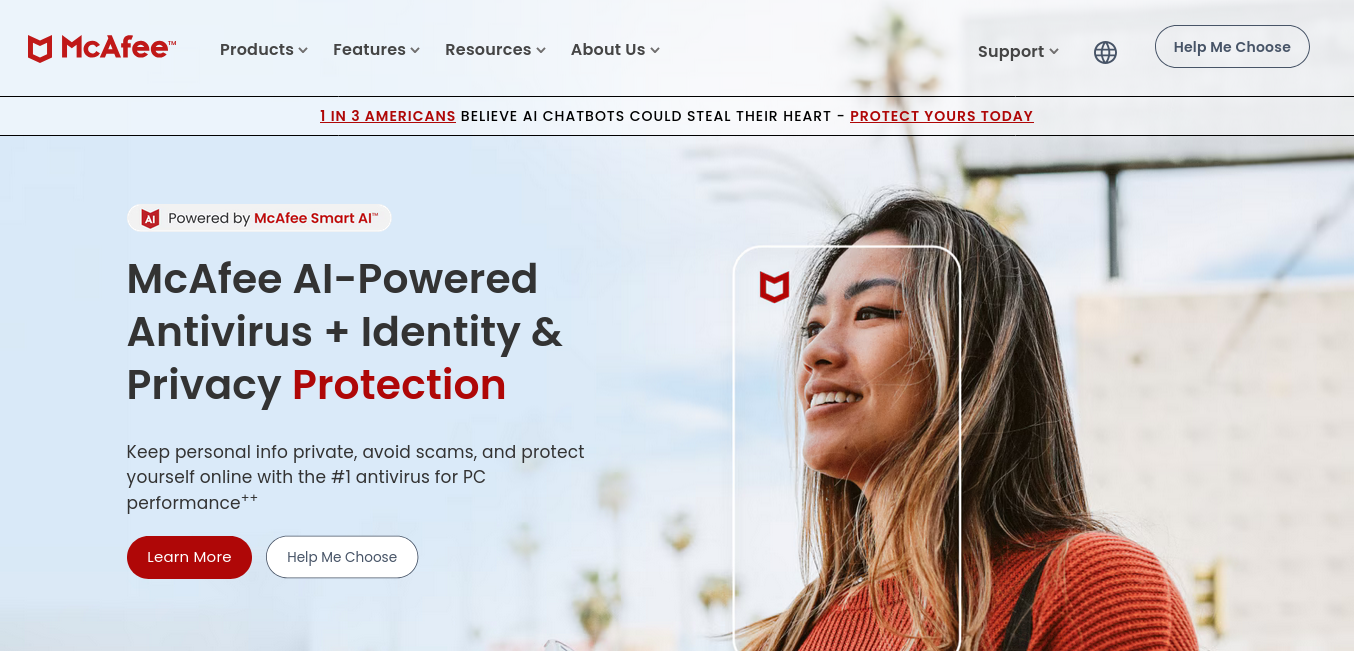Open the Support menu
This screenshot has height=651, width=1366.
(1018, 52)
